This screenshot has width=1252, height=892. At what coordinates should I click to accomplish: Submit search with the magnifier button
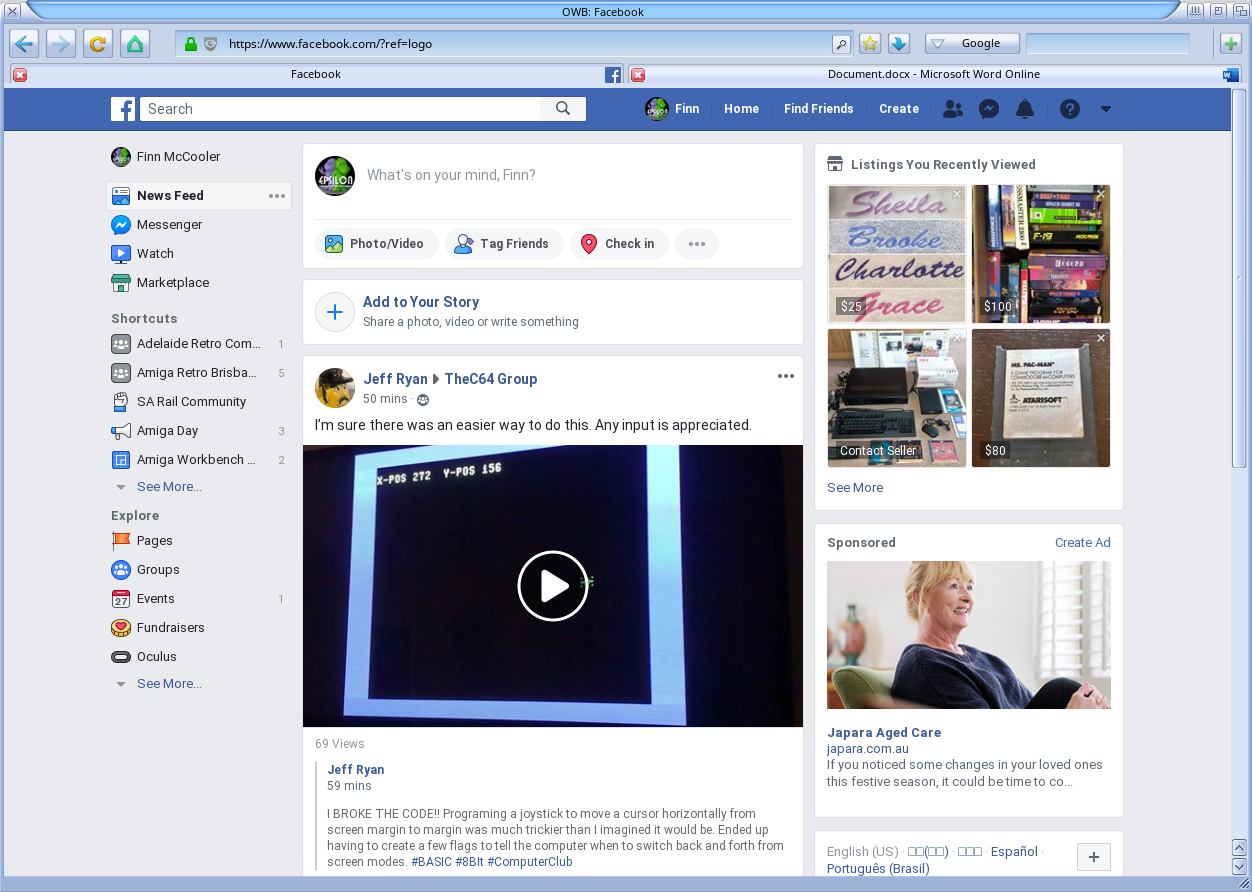point(563,109)
